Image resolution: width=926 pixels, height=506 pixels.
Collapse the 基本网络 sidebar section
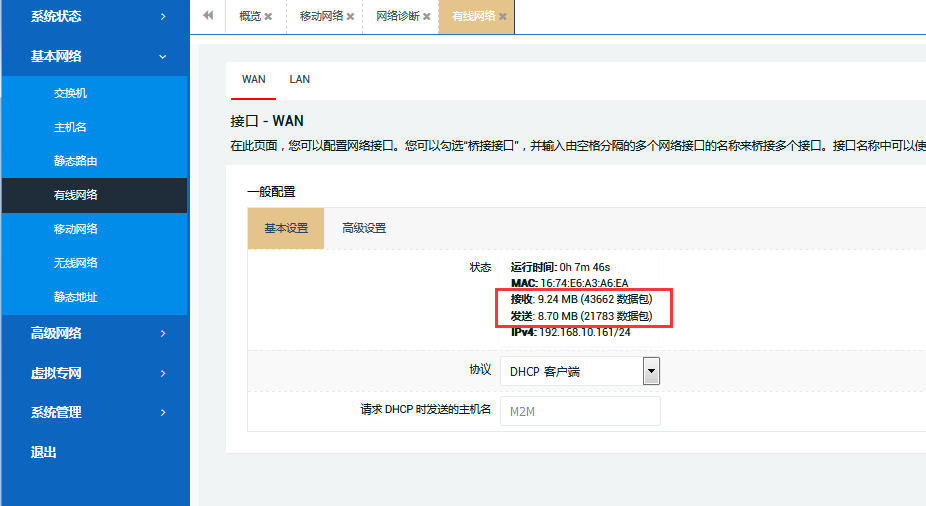[x=94, y=57]
